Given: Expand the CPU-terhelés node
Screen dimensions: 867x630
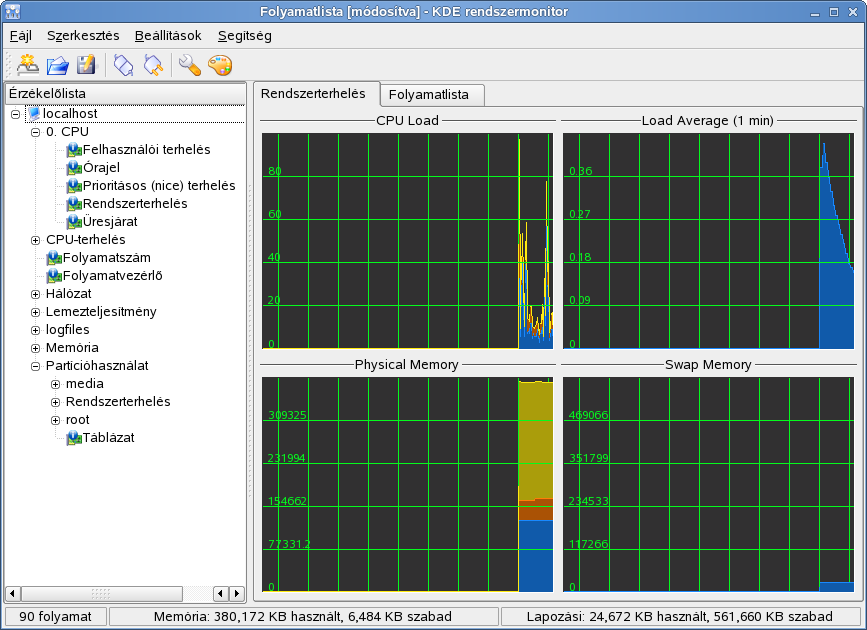Looking at the screenshot, I should click(35, 240).
